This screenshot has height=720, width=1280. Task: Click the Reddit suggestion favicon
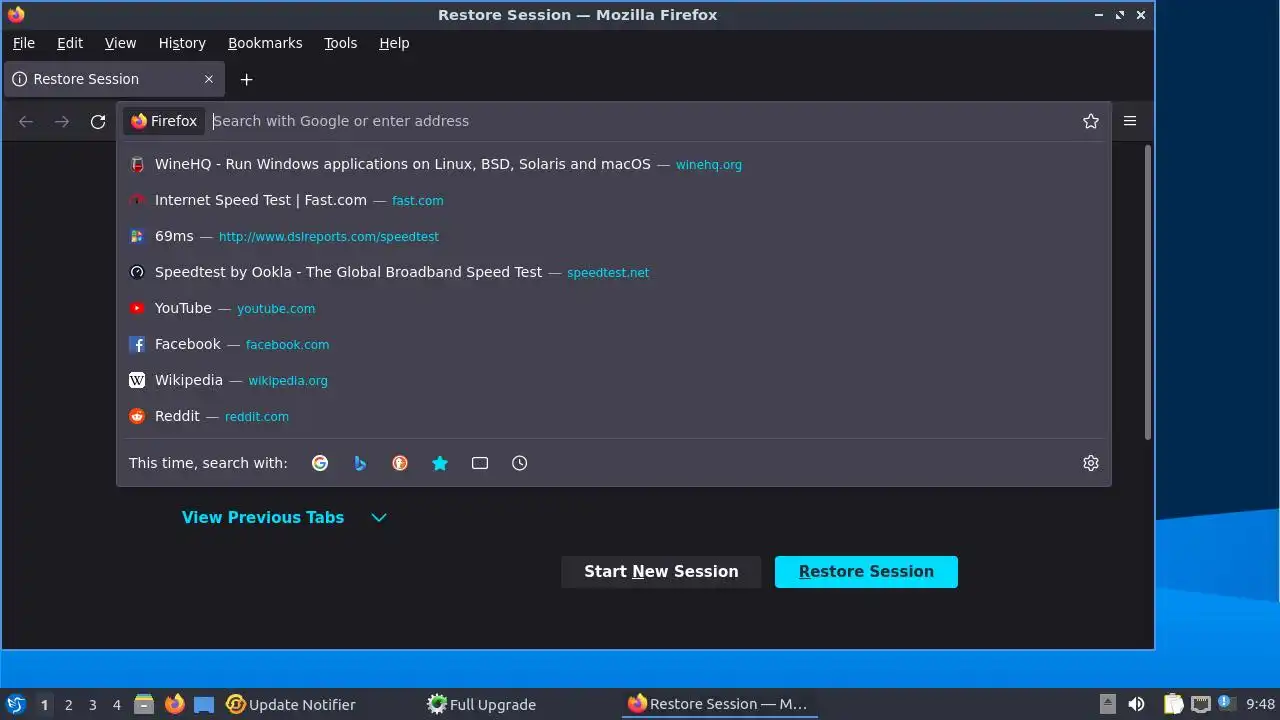137,416
